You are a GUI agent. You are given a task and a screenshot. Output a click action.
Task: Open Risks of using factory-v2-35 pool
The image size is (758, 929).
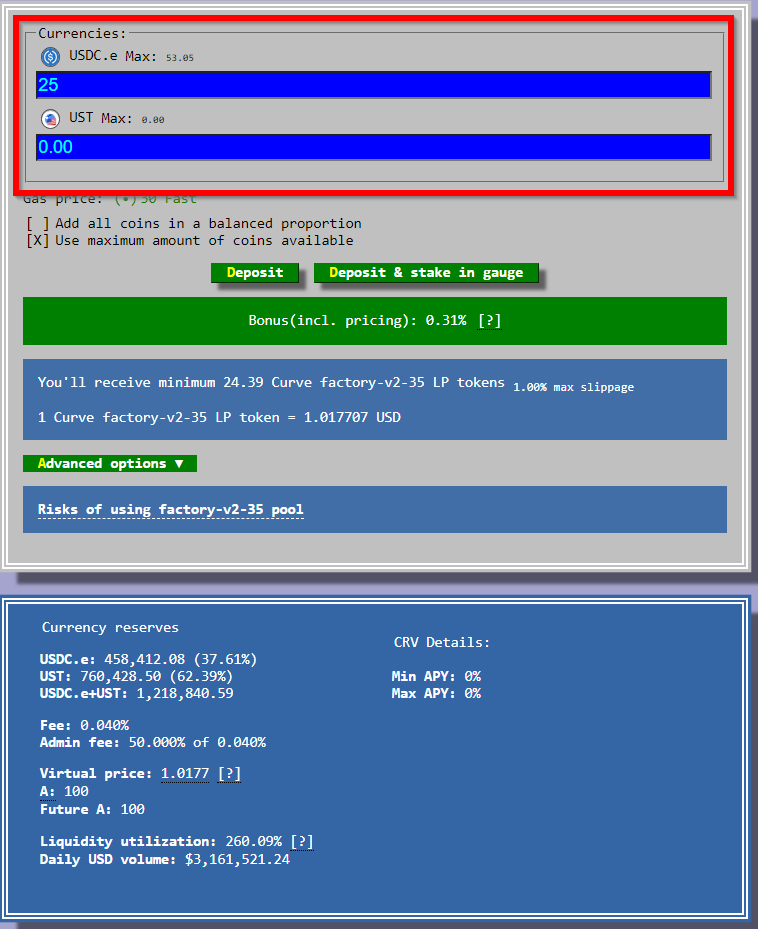click(x=171, y=510)
